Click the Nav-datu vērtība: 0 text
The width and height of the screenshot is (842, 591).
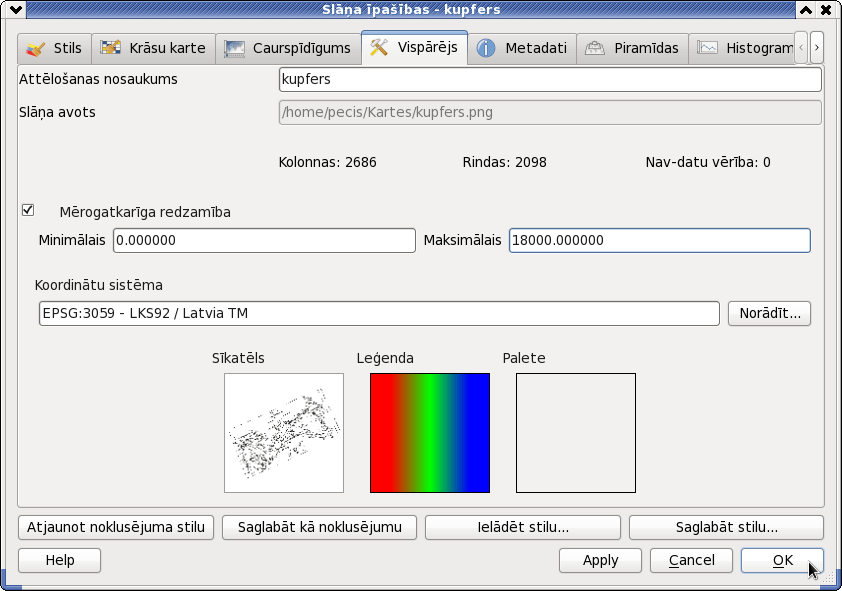click(708, 162)
